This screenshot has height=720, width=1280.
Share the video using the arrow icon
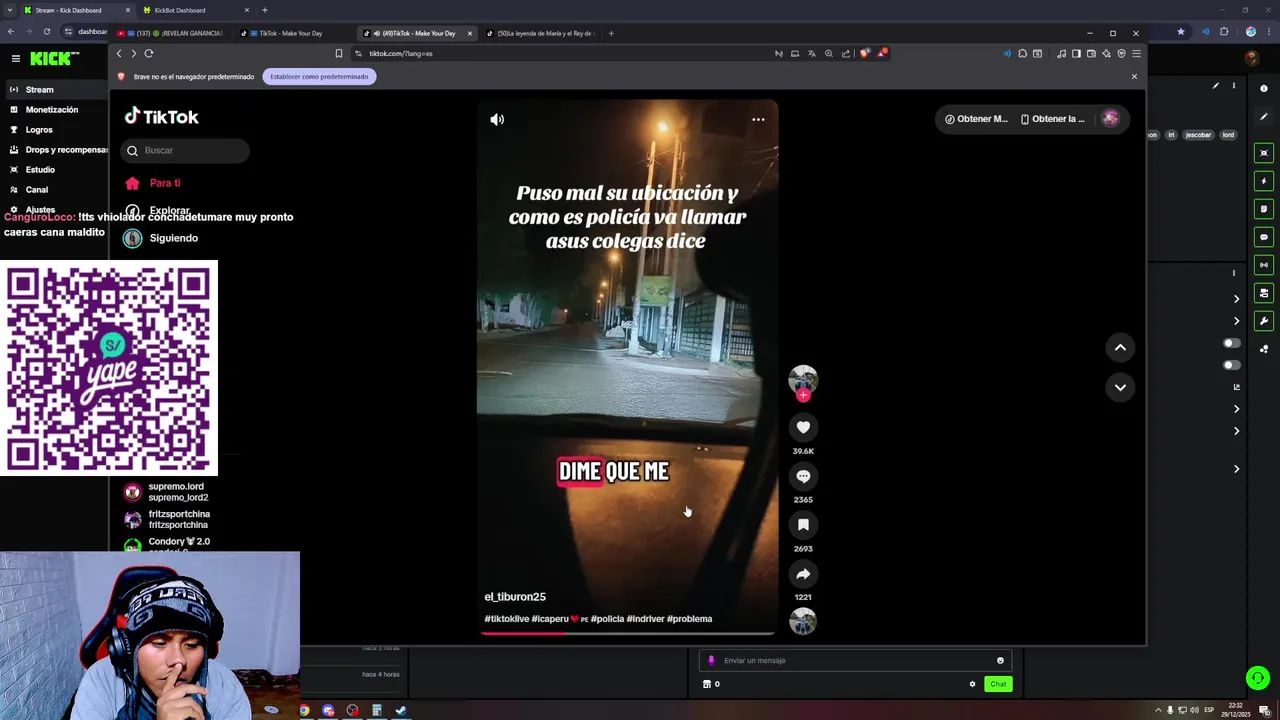pos(803,574)
